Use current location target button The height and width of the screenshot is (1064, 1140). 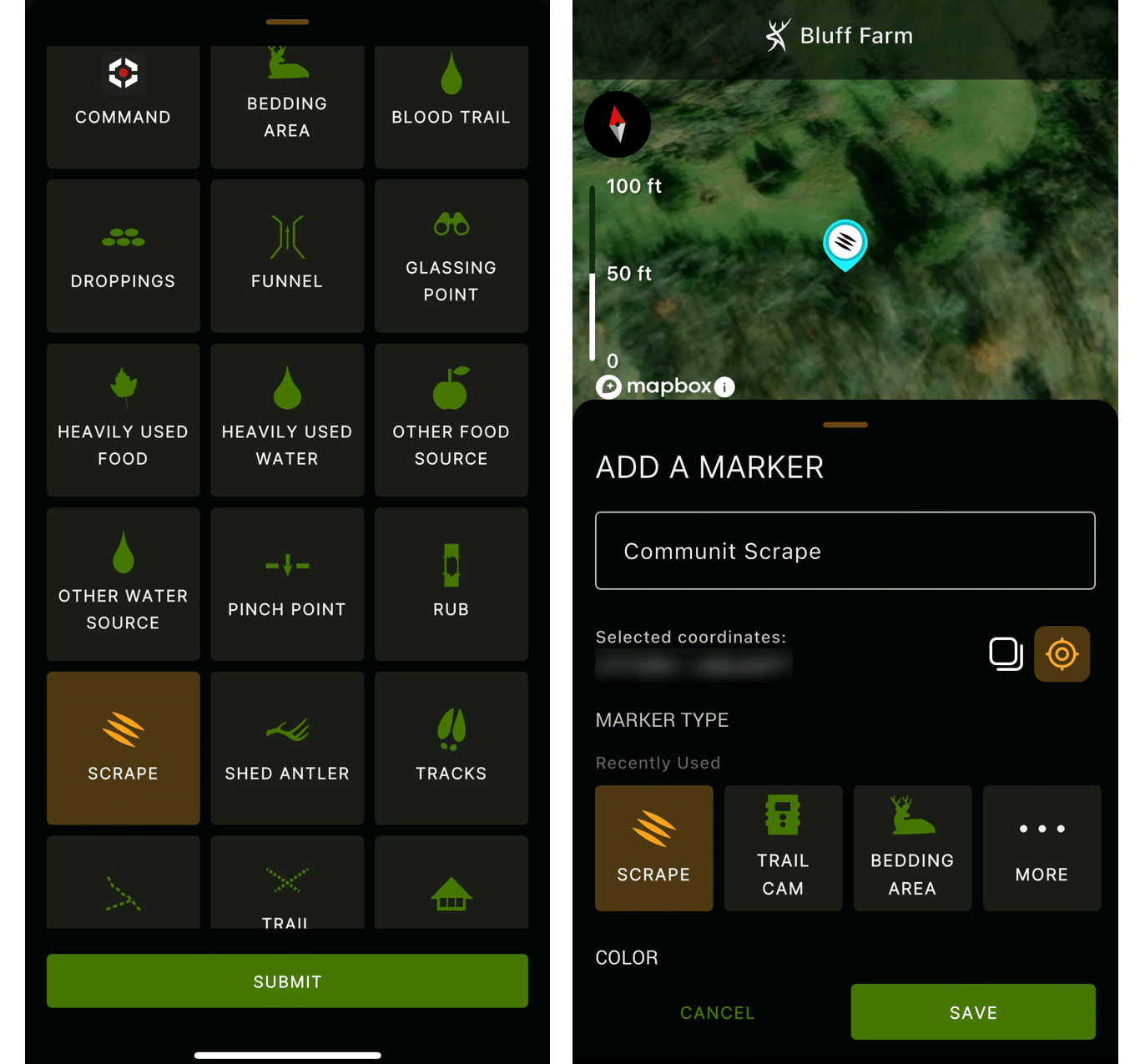(x=1062, y=654)
